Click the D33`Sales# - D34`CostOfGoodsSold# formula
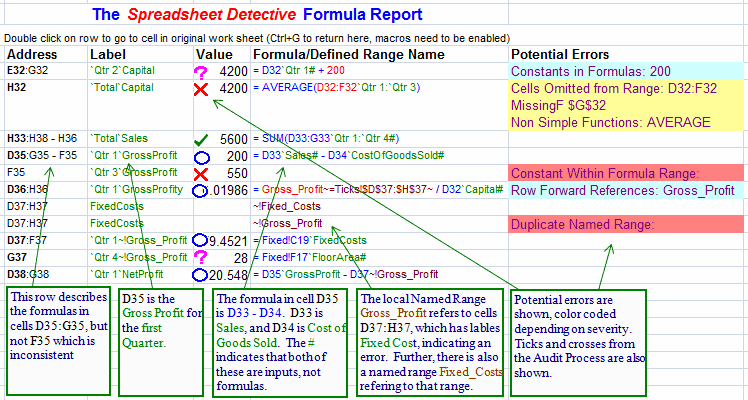Viewport: 748px width, 400px height. pos(349,155)
